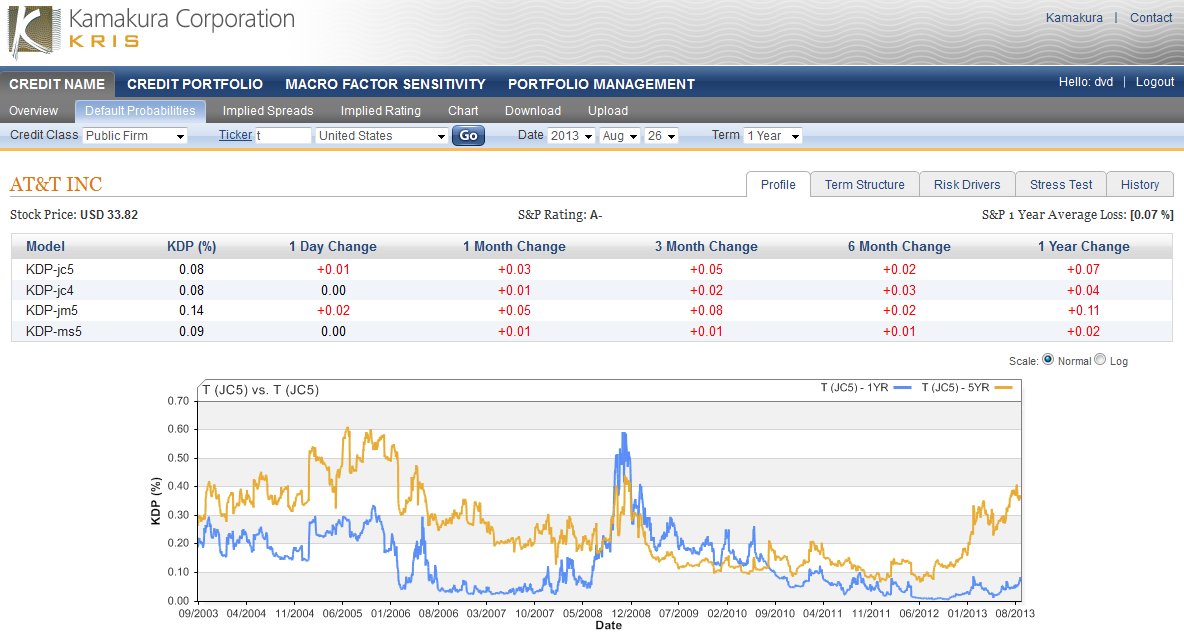Open the MACRO FACTOR SENSITIVITY tab
1184x635 pixels.
385,84
